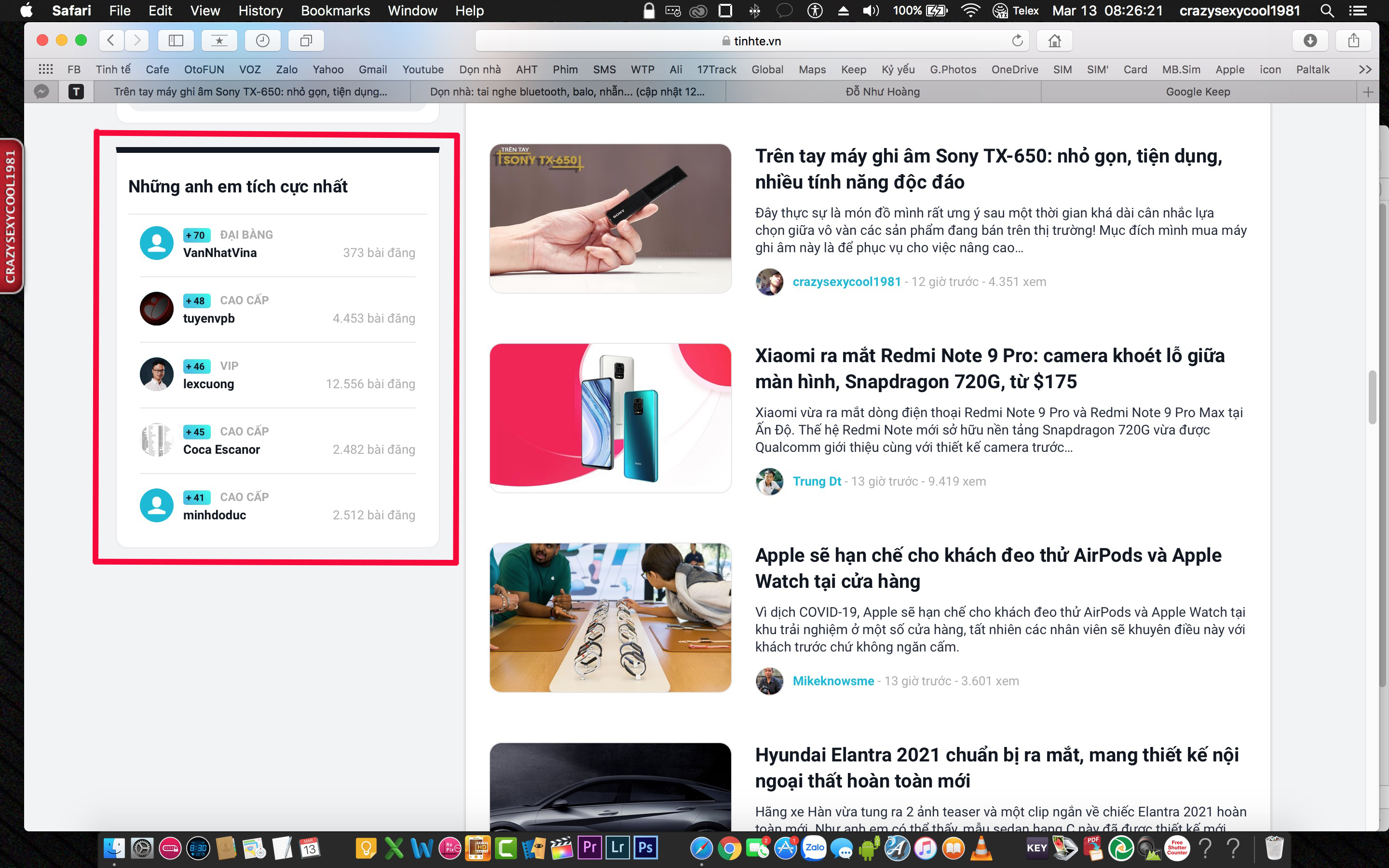Open author Trung Dt profile link
1389x868 pixels.
click(x=817, y=482)
